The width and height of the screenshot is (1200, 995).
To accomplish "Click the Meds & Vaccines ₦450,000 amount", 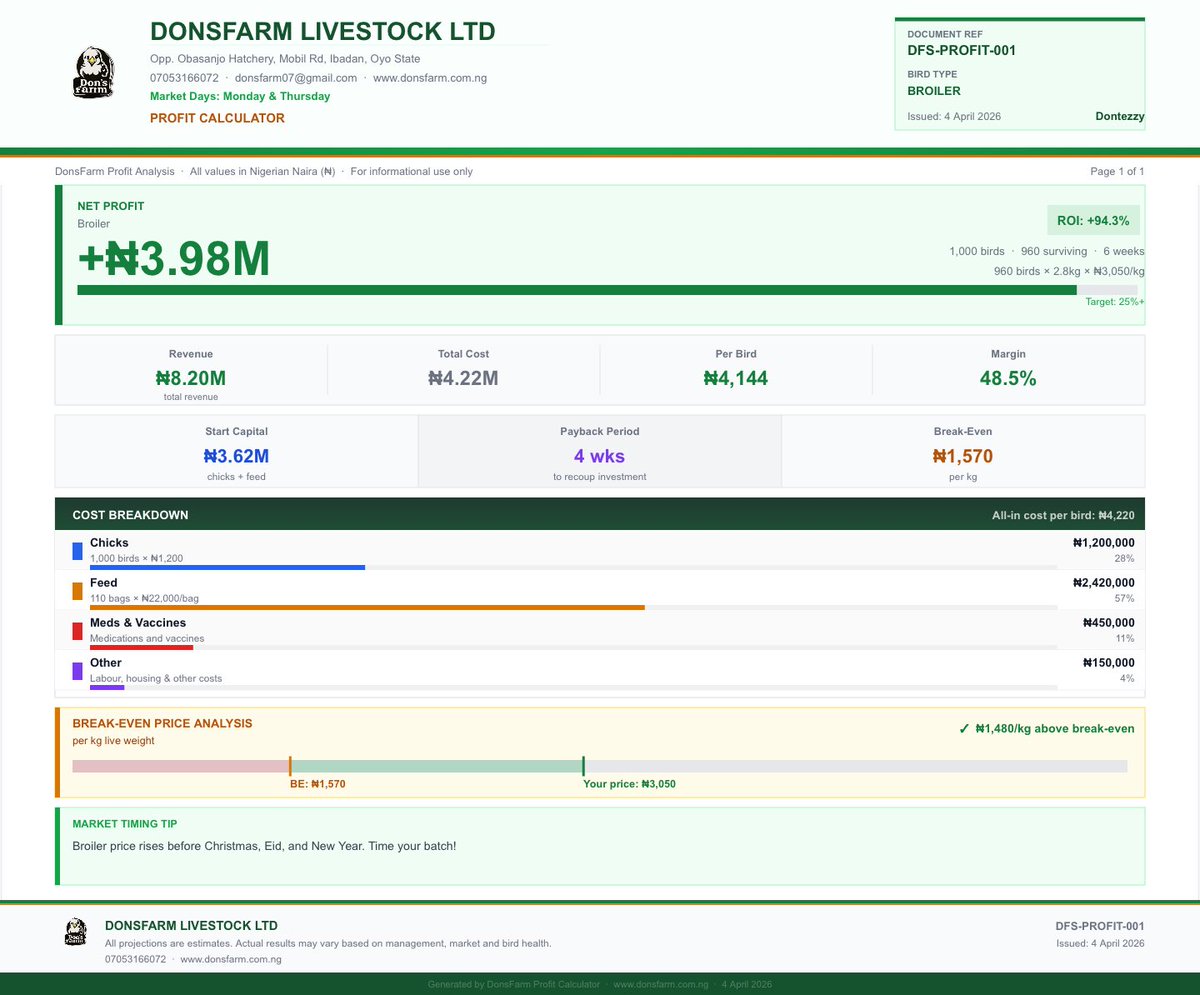I will [x=1108, y=622].
